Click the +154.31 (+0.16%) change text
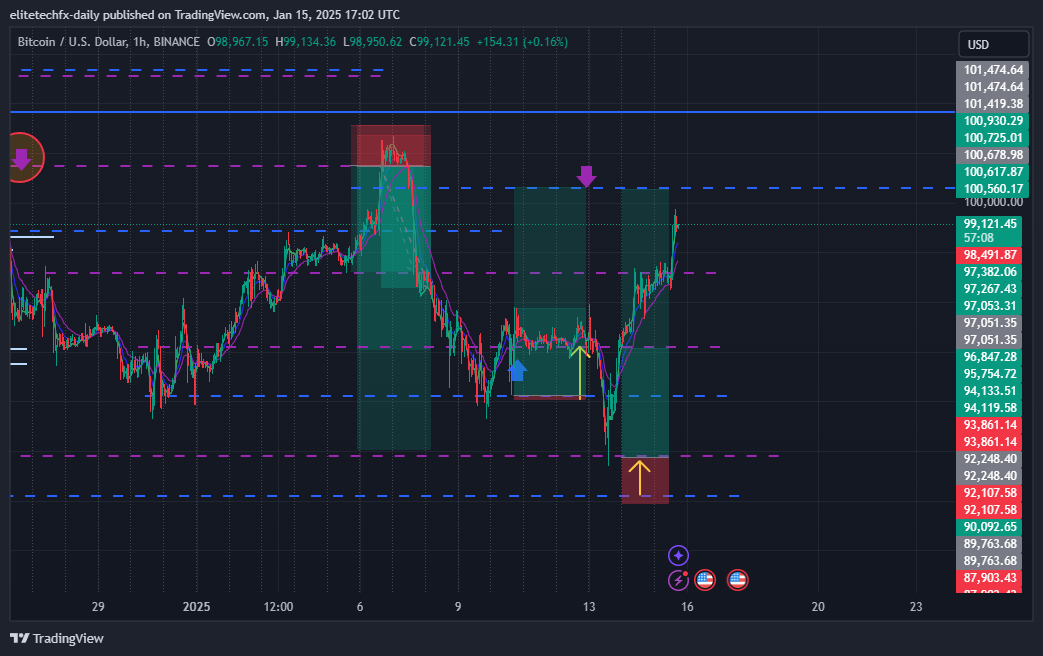 [522, 42]
